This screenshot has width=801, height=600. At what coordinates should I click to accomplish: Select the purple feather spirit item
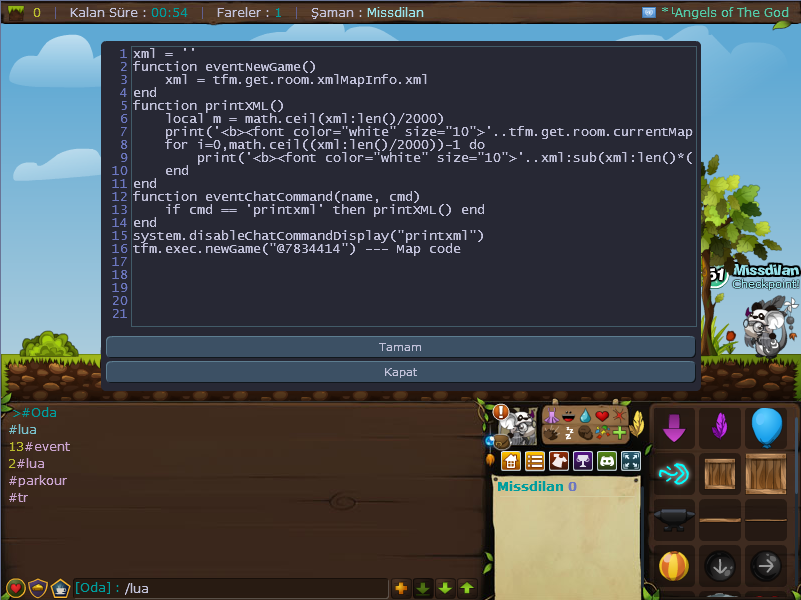tap(720, 428)
